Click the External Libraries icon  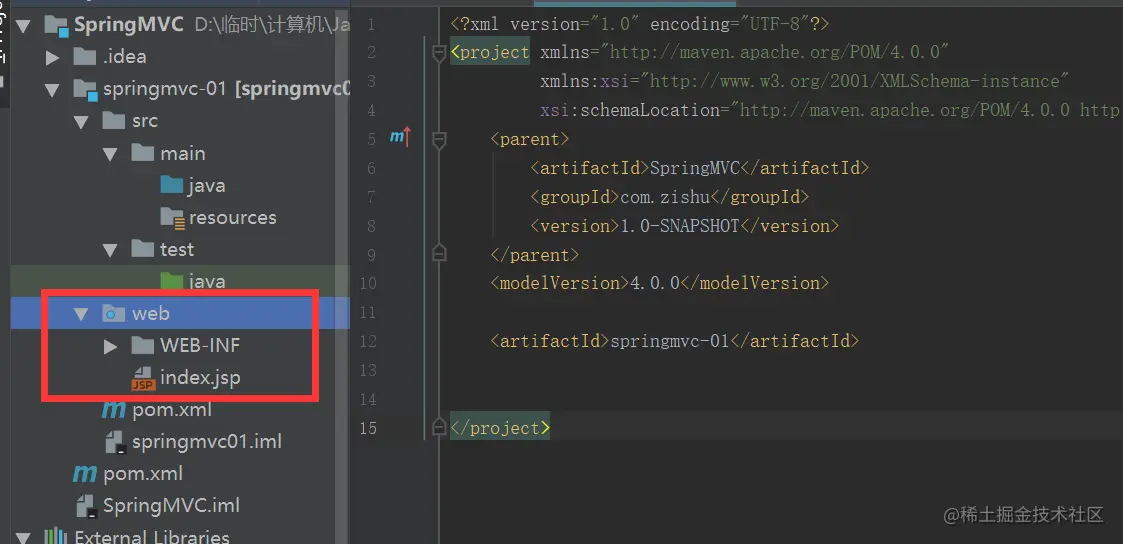(56, 537)
